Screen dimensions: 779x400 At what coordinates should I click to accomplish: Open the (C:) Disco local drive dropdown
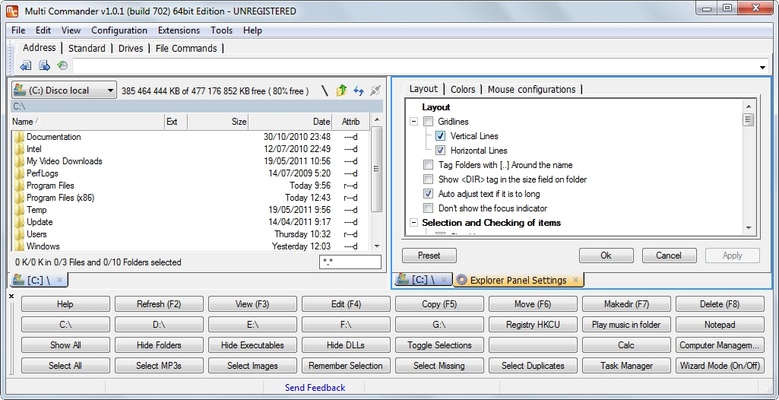pos(64,90)
